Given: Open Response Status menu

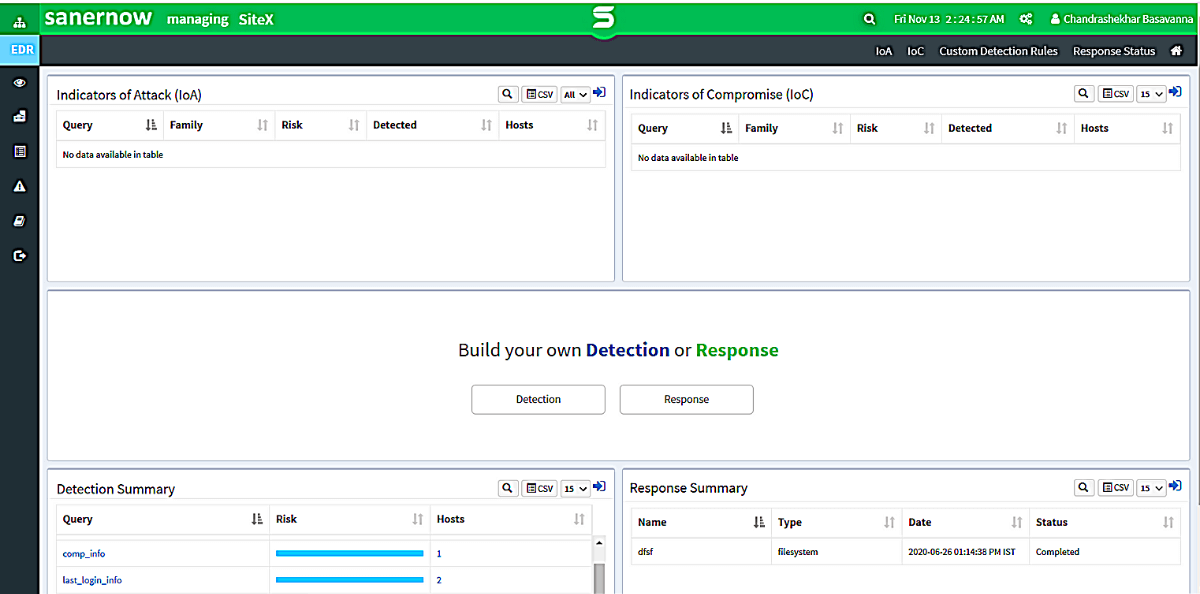Looking at the screenshot, I should [x=1114, y=51].
